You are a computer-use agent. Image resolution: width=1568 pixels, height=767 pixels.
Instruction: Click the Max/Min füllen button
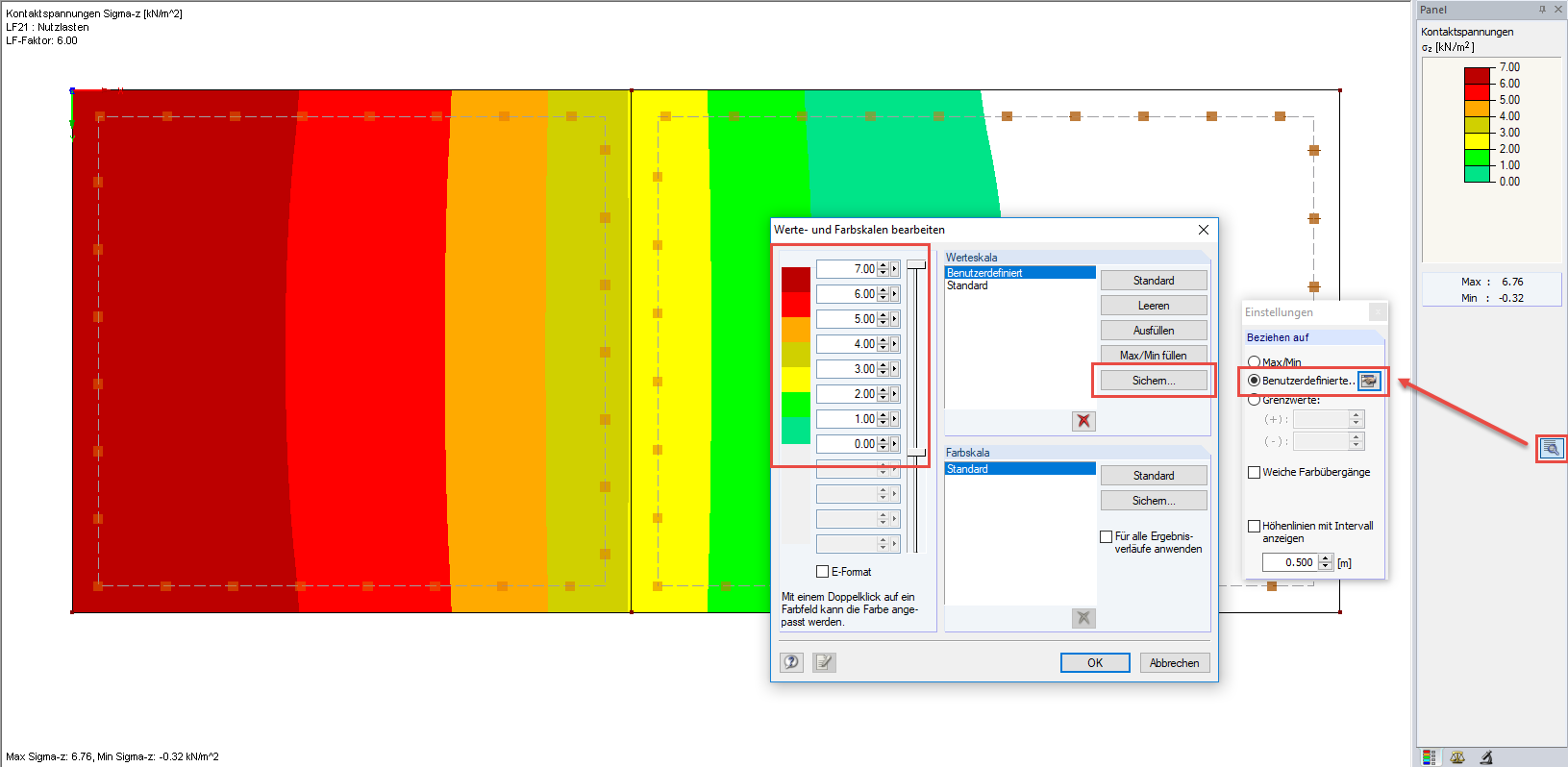point(1154,355)
